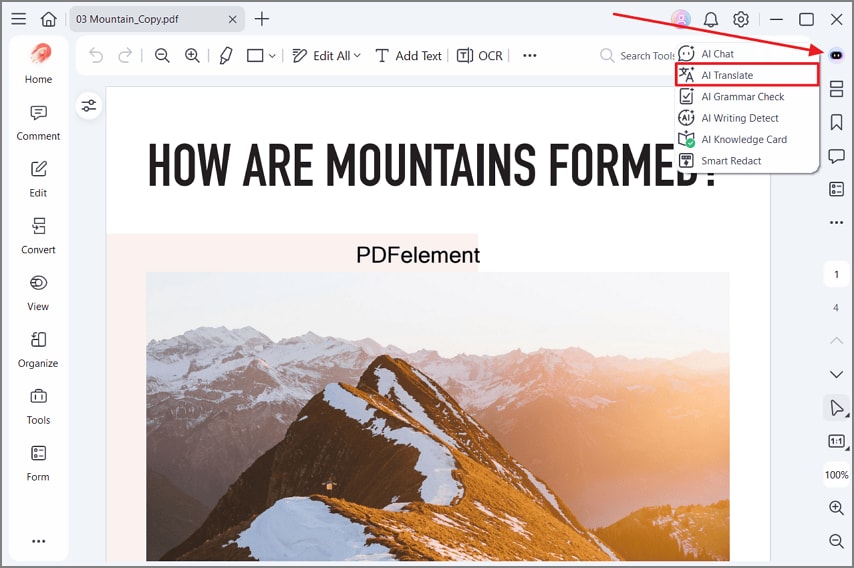Viewport: 854px width, 568px height.
Task: Open more toolbar options ellipsis
Action: (529, 56)
